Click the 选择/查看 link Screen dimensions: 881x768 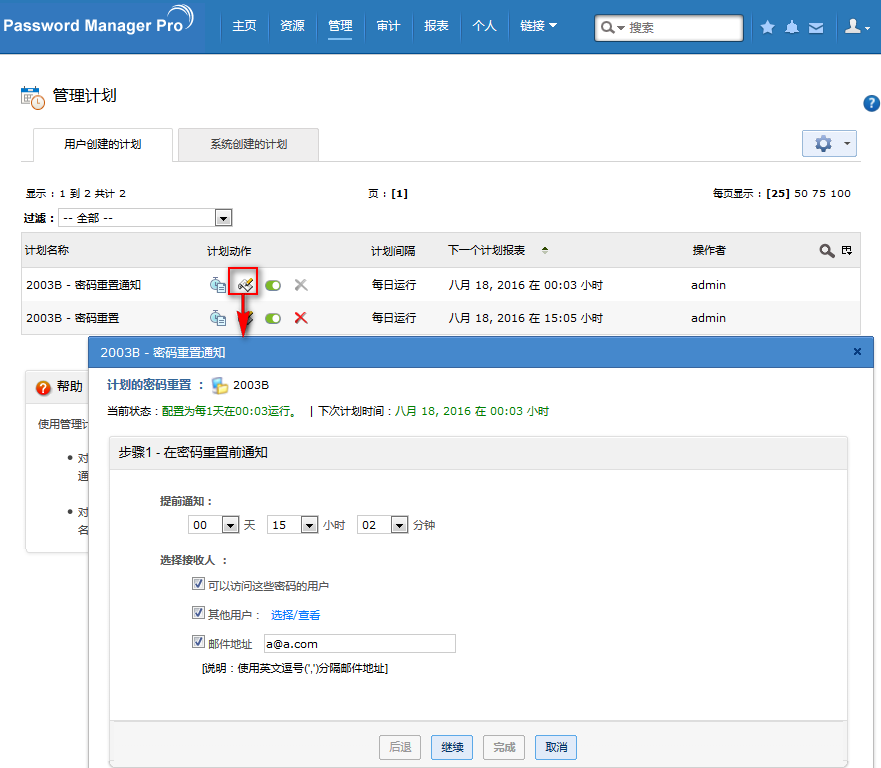296,615
